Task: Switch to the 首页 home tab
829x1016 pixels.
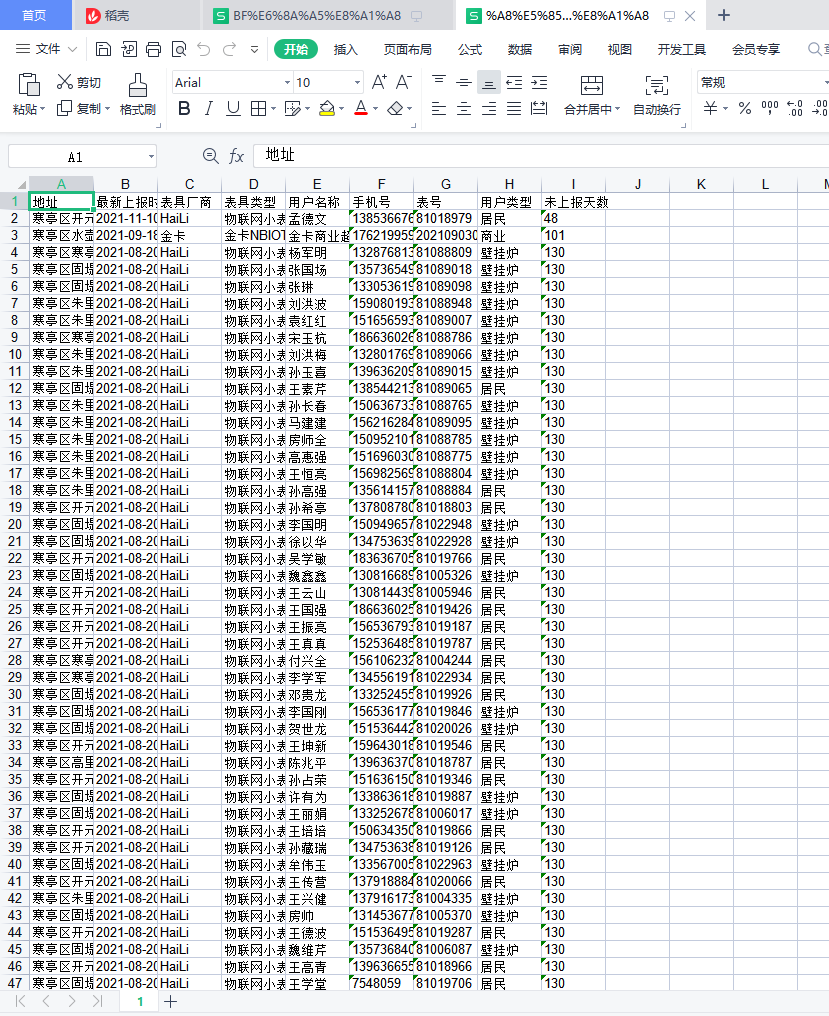Action: [x=34, y=15]
